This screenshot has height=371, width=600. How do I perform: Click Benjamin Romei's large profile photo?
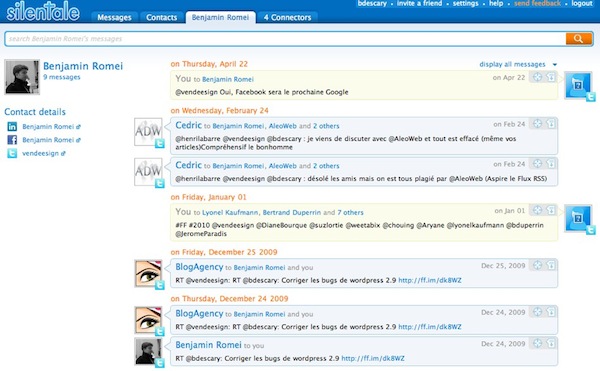[x=22, y=77]
